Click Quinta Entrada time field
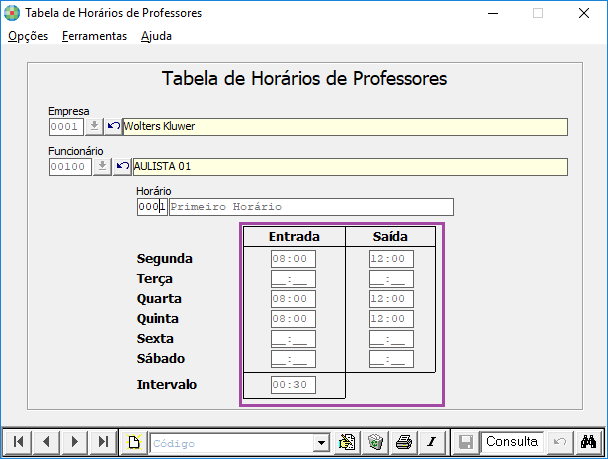 294,319
